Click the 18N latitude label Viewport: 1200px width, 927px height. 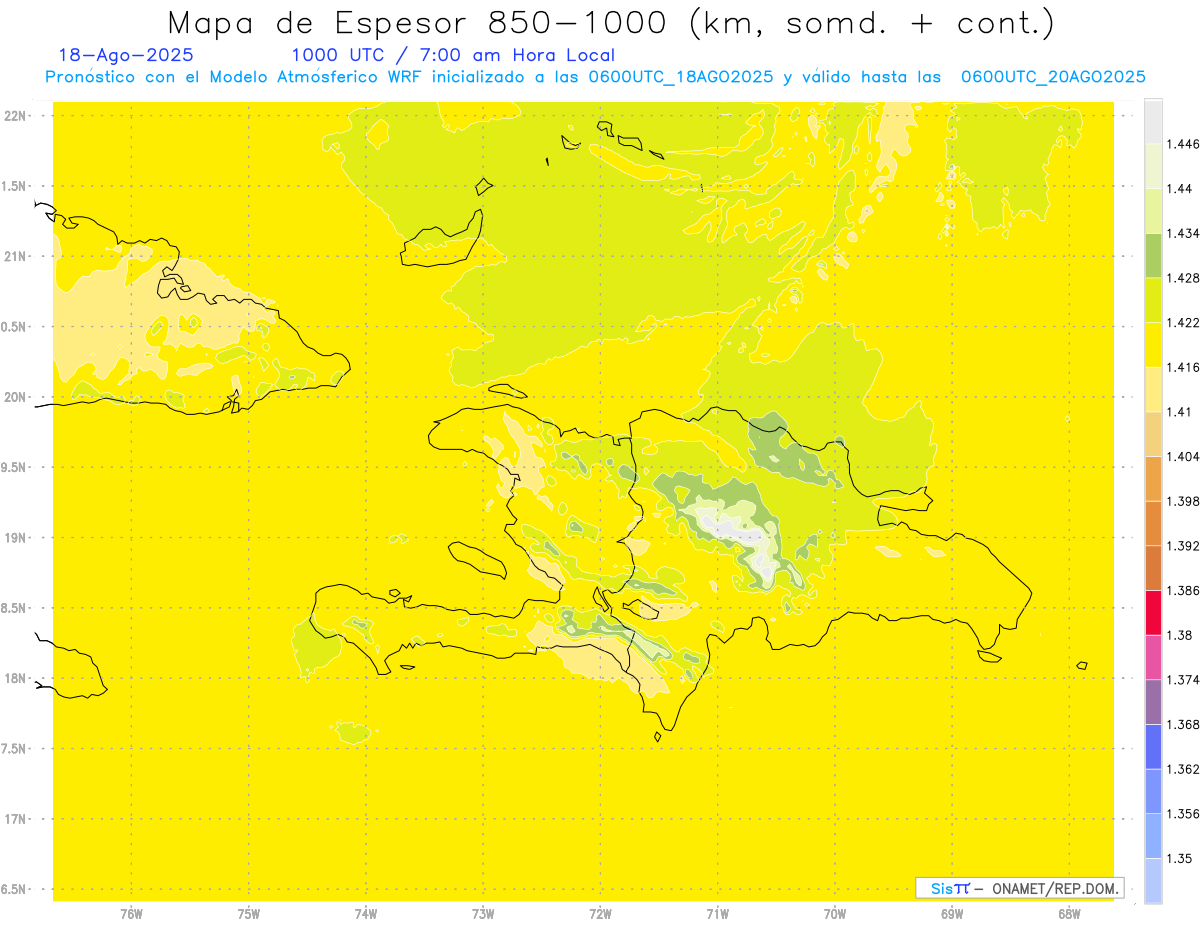14,678
